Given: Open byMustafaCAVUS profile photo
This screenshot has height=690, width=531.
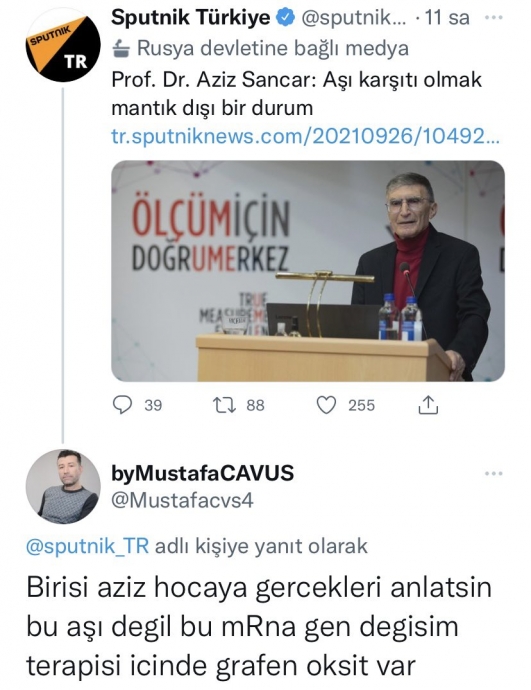Looking at the screenshot, I should click(63, 486).
